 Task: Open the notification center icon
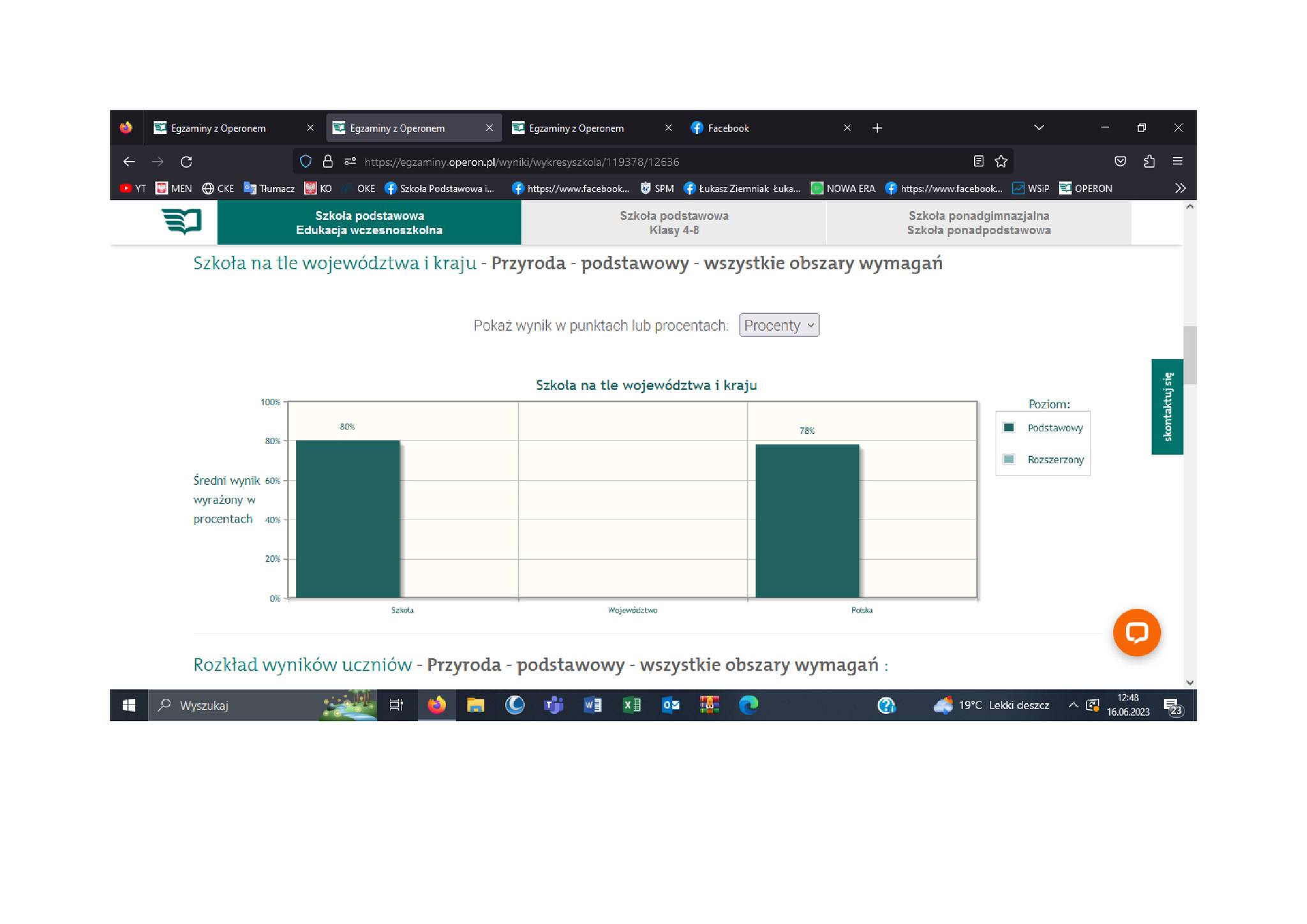coord(1173,706)
